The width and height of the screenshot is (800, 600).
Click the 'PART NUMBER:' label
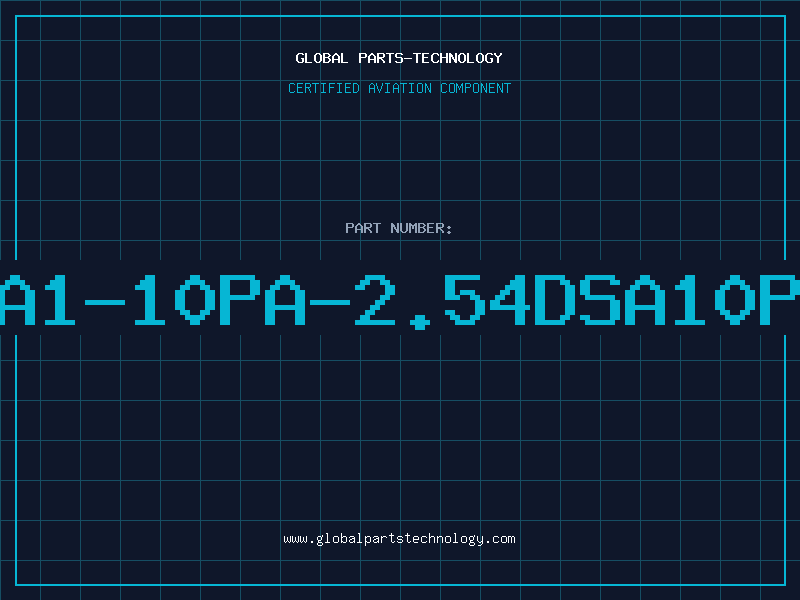[x=399, y=228]
